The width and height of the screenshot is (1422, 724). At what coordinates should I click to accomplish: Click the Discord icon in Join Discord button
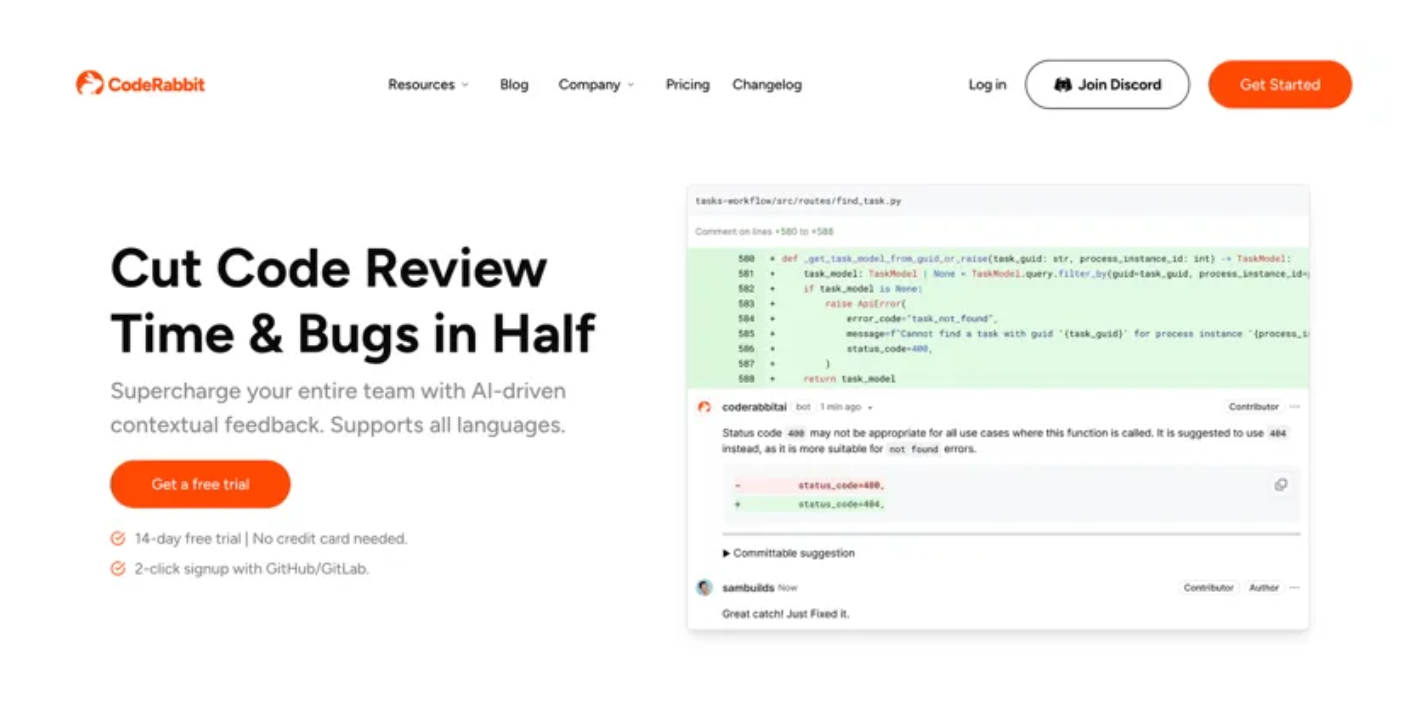click(x=1063, y=85)
